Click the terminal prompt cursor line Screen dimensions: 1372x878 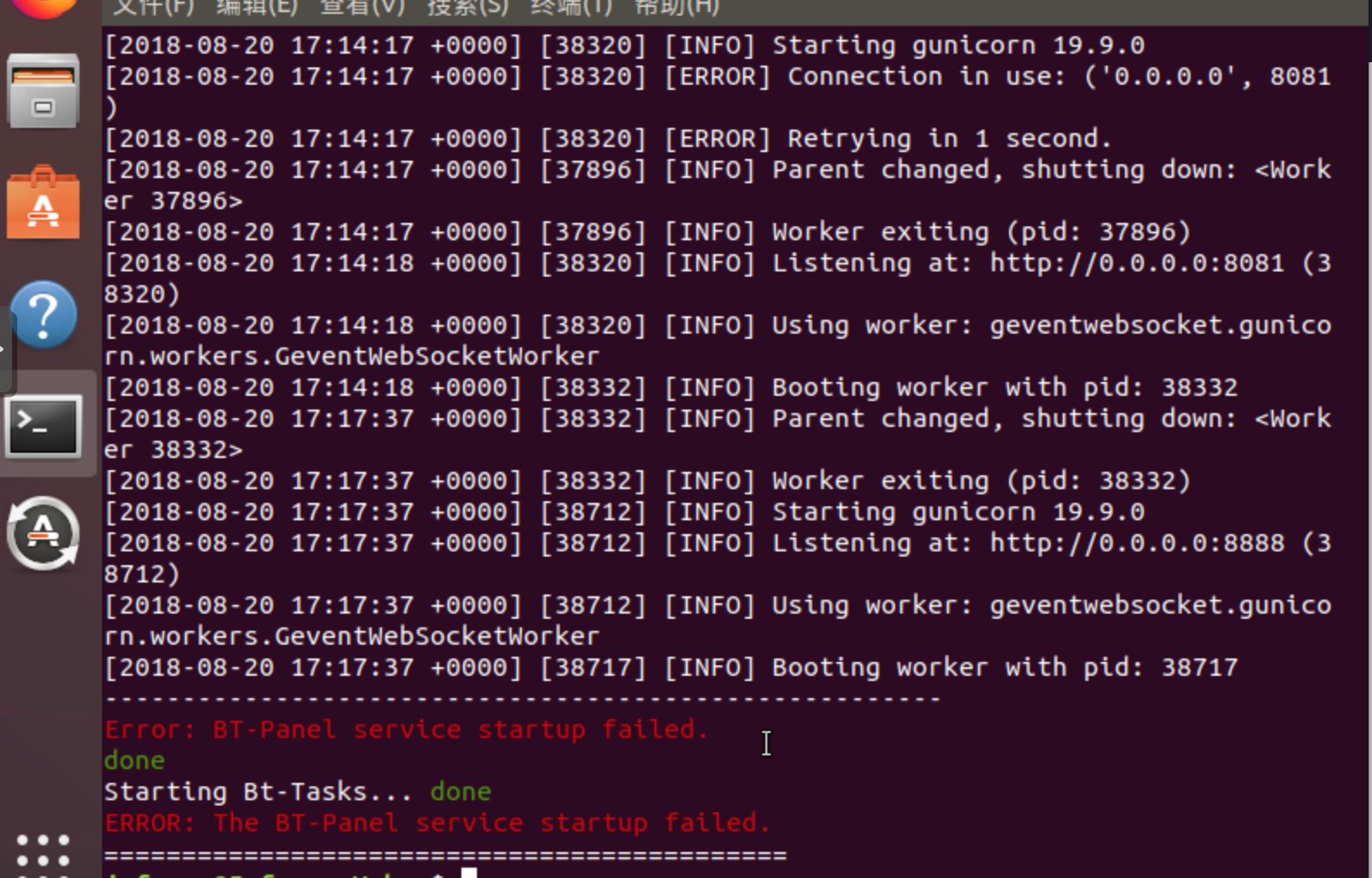(x=290, y=873)
